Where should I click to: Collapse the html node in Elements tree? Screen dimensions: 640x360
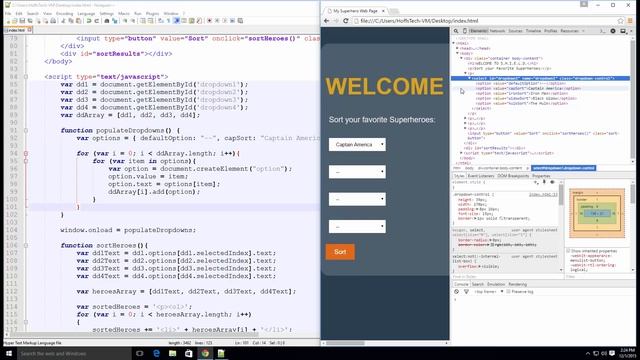tap(453, 43)
